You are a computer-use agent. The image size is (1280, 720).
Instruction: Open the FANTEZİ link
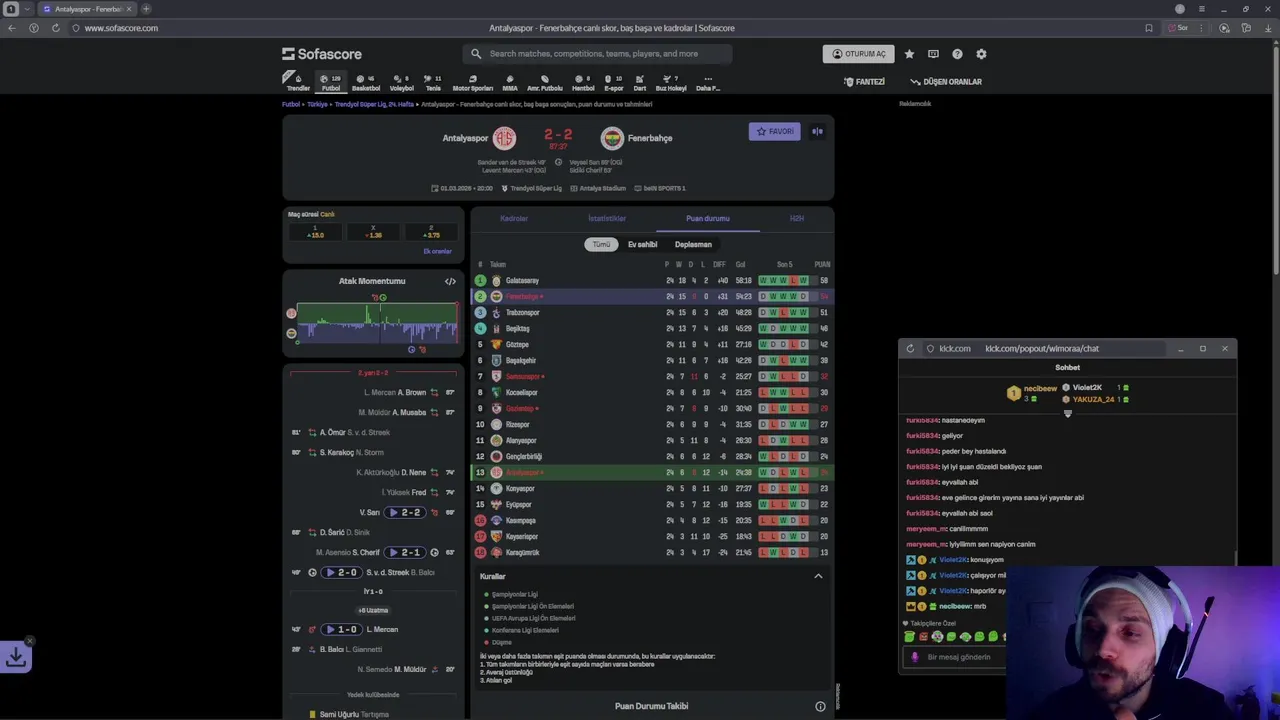click(864, 82)
